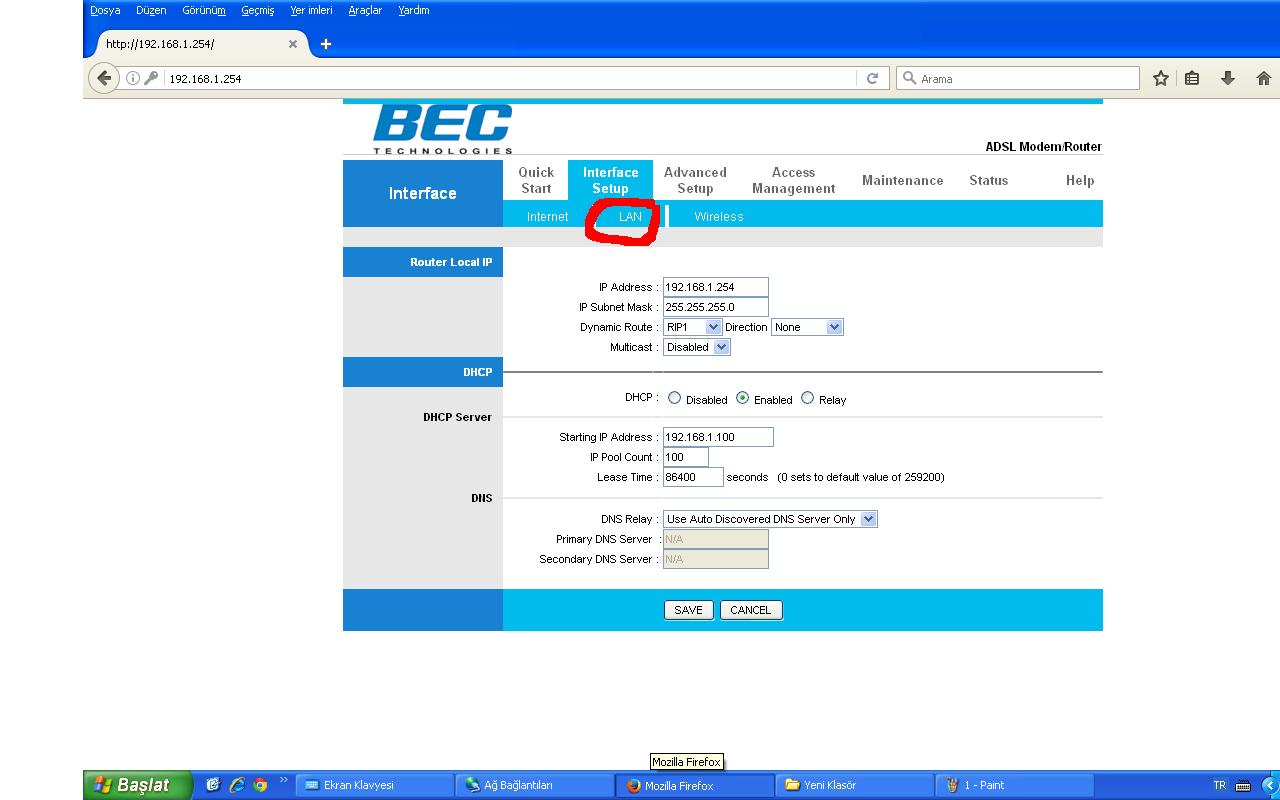This screenshot has height=800, width=1280.
Task: Open the downloads arrow icon
Action: tap(1227, 78)
